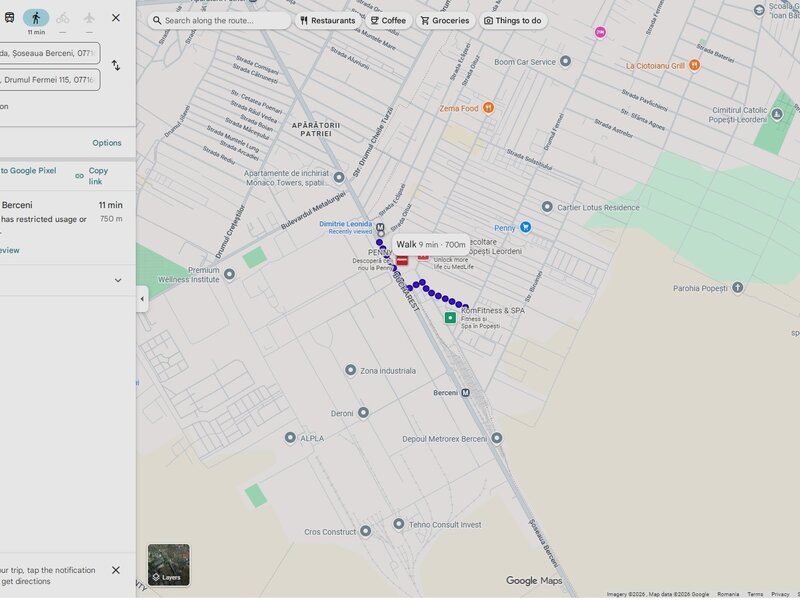
Task: Swap starting point and destination
Action: [x=116, y=65]
